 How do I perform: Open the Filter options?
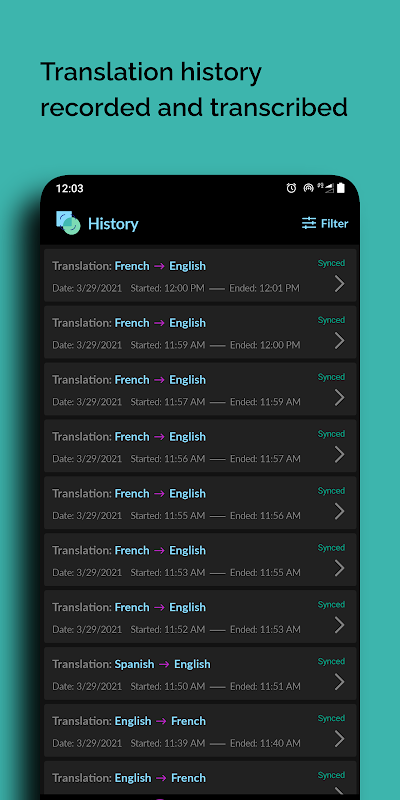point(324,223)
